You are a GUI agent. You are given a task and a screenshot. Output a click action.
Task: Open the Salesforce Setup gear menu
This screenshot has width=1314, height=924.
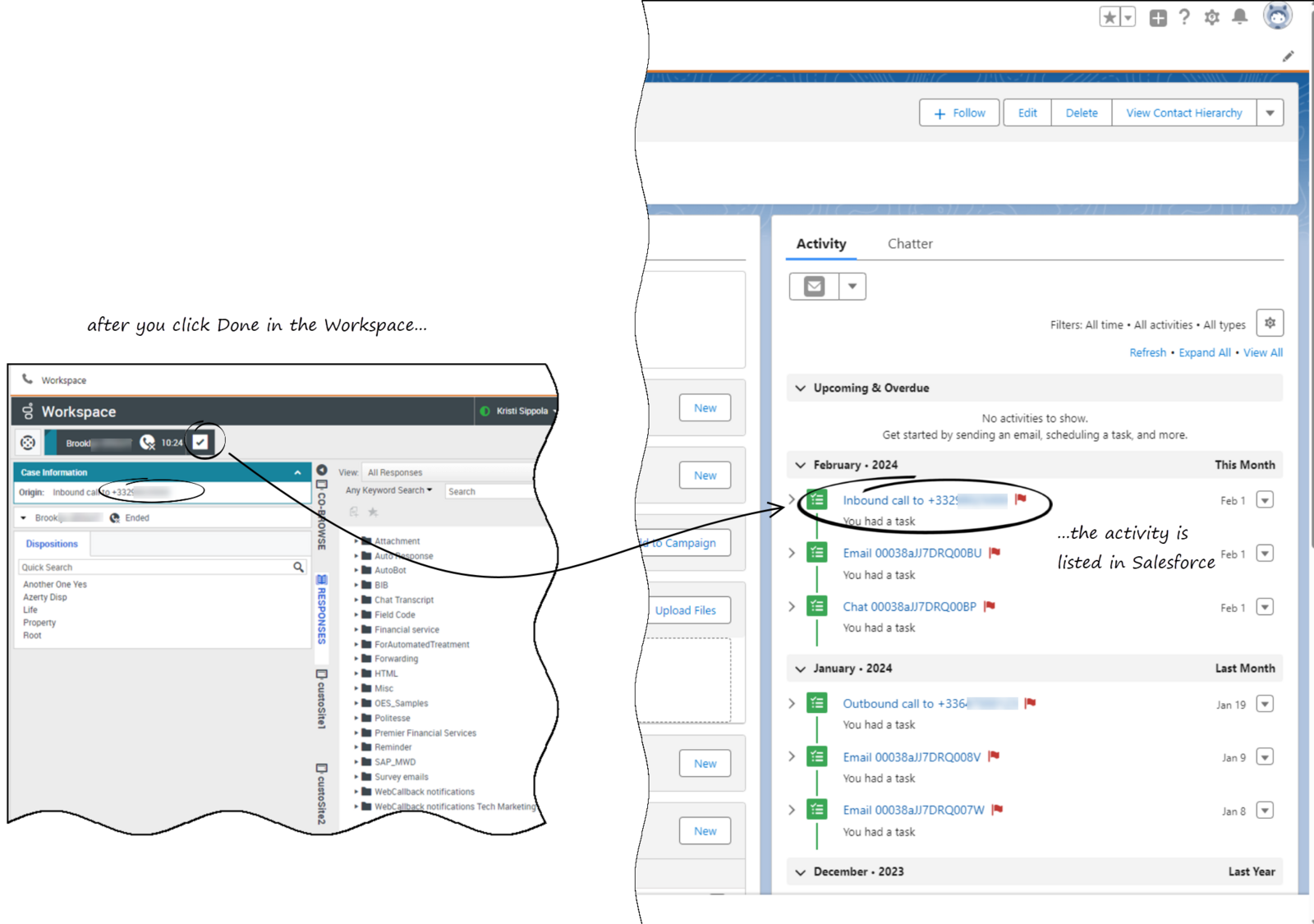click(x=1212, y=17)
